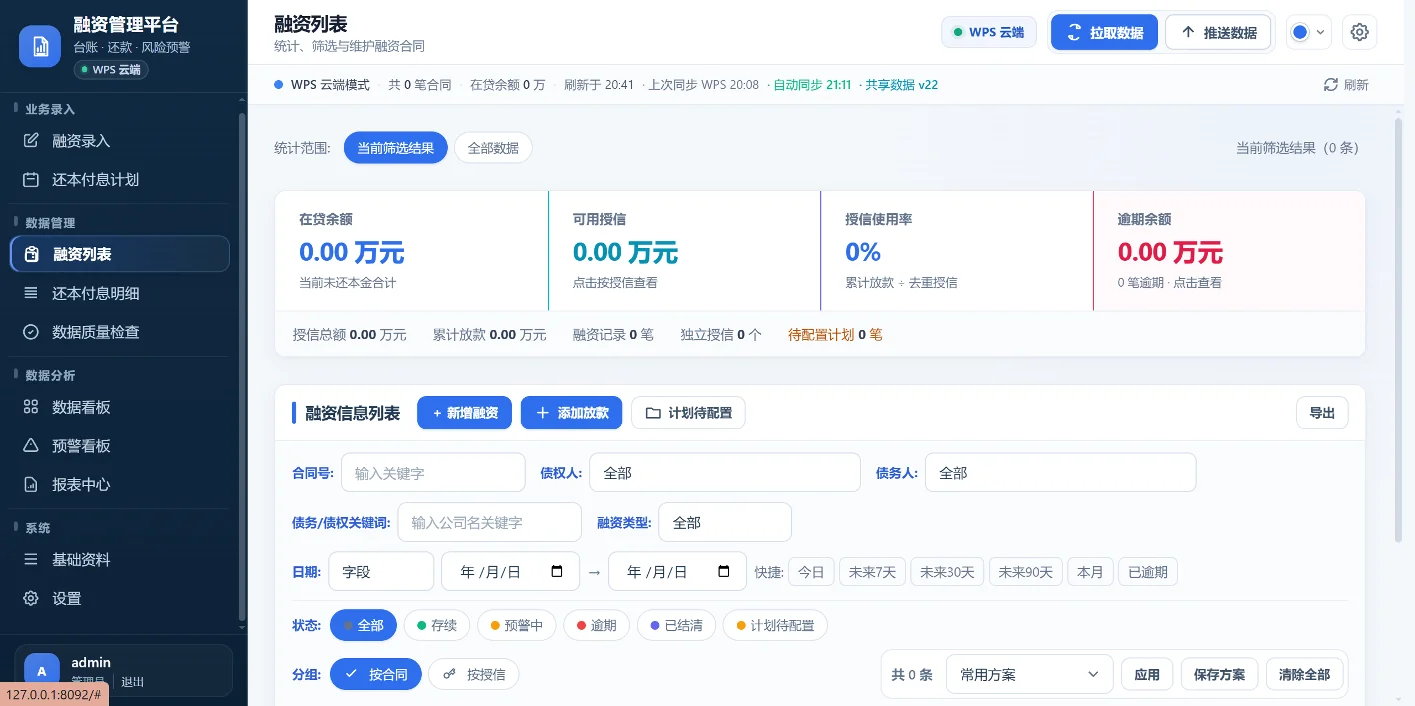Click the 导出 button
The image size is (1415, 706).
click(1322, 413)
